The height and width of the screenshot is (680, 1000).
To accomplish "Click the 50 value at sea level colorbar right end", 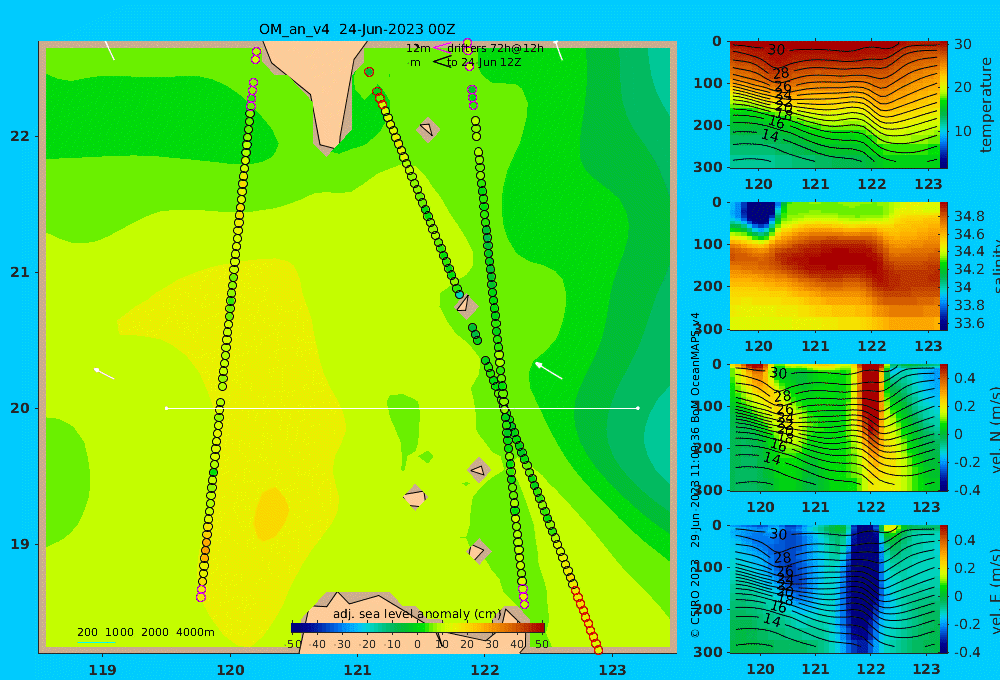I will pos(542,644).
